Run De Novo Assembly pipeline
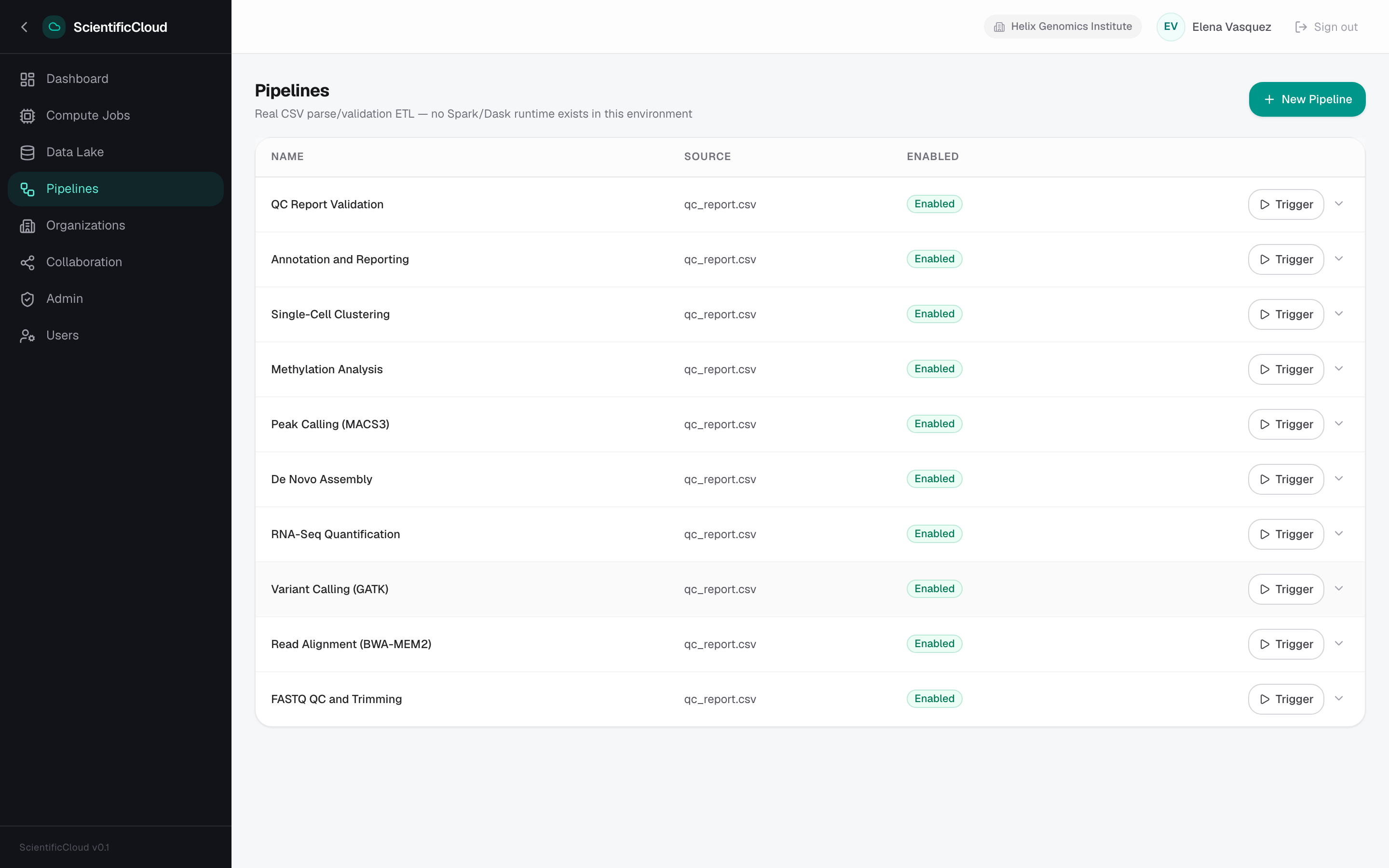 pyautogui.click(x=1286, y=479)
